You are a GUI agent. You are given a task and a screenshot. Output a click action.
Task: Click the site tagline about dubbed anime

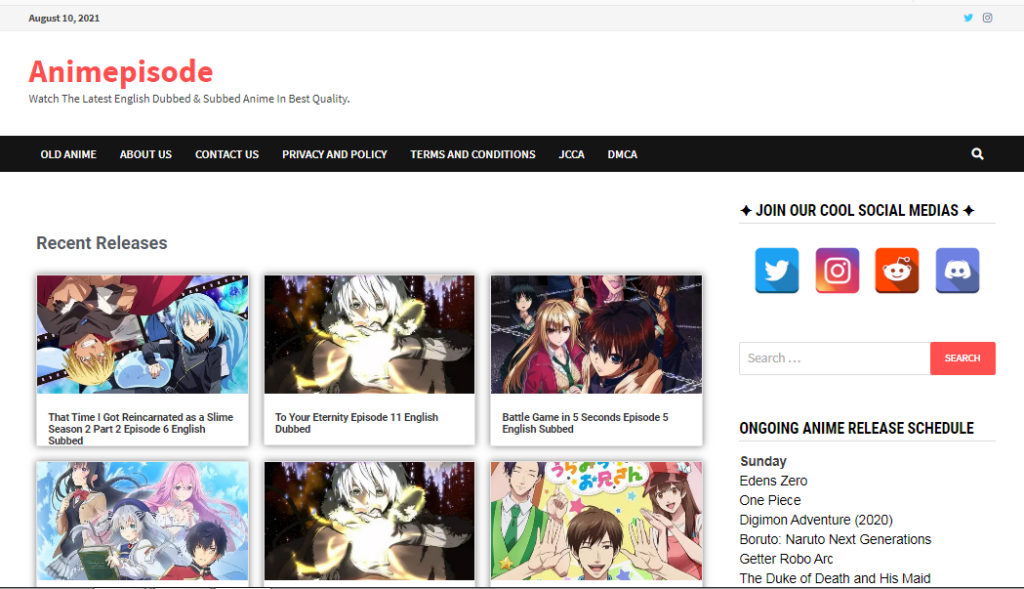189,99
